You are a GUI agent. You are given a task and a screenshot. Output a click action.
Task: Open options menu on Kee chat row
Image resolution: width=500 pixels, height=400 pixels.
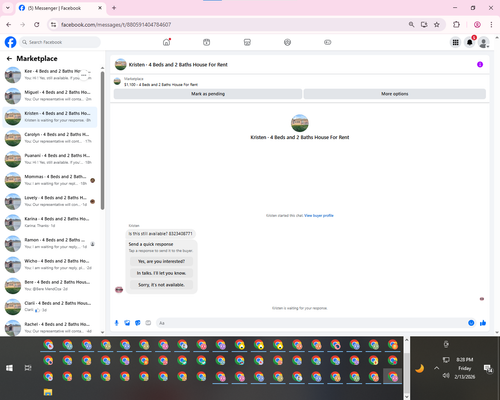pyautogui.click(x=84, y=75)
